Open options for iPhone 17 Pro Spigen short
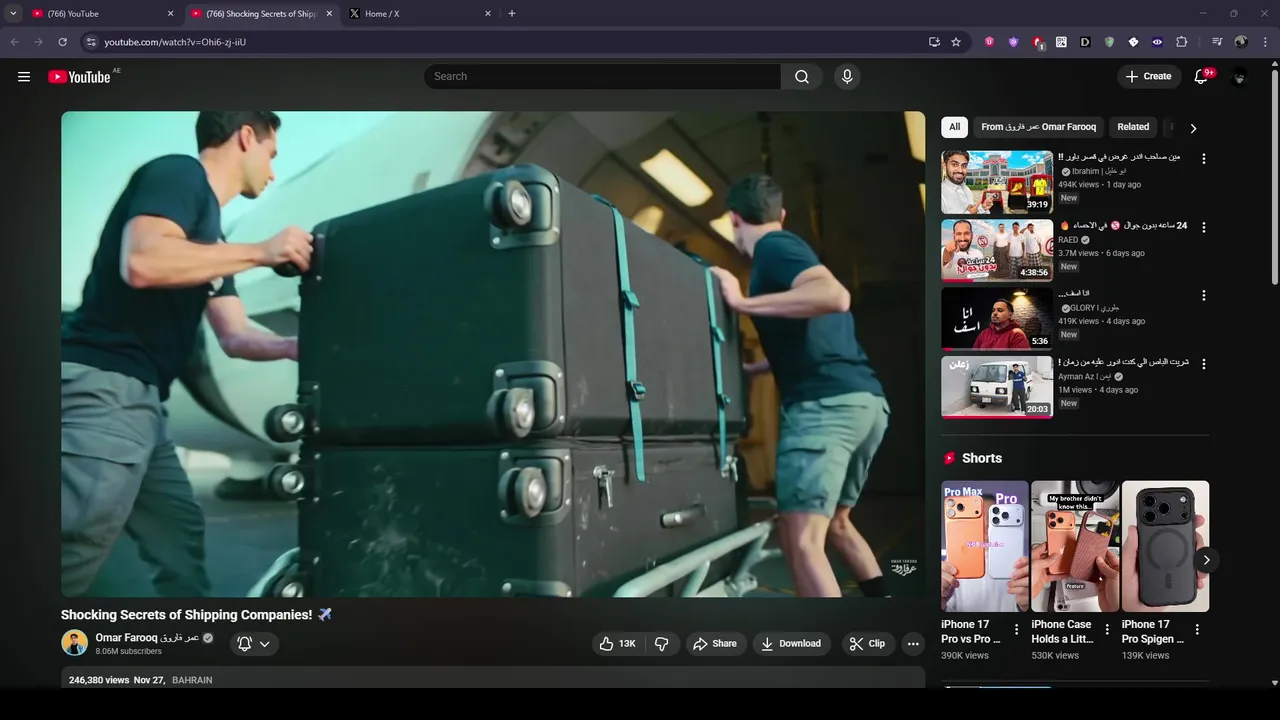The height and width of the screenshot is (720, 1280). point(1197,630)
